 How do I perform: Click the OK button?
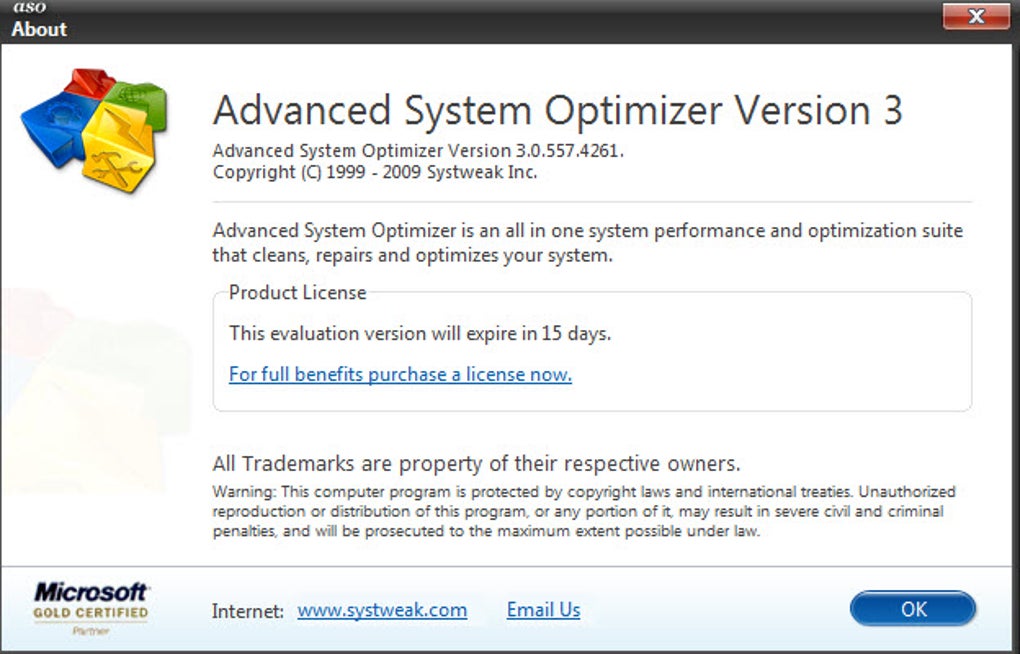pyautogui.click(x=913, y=609)
